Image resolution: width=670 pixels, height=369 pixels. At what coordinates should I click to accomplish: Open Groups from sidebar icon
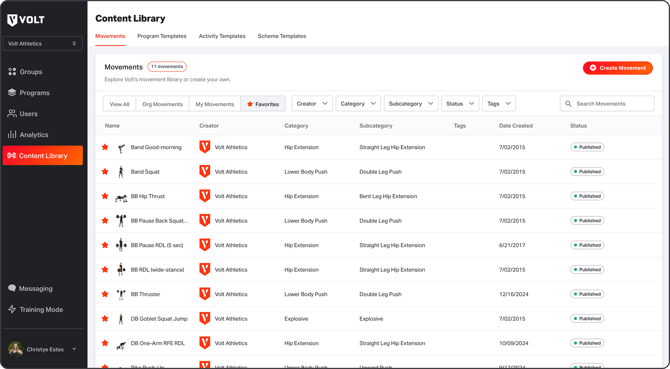coord(12,72)
